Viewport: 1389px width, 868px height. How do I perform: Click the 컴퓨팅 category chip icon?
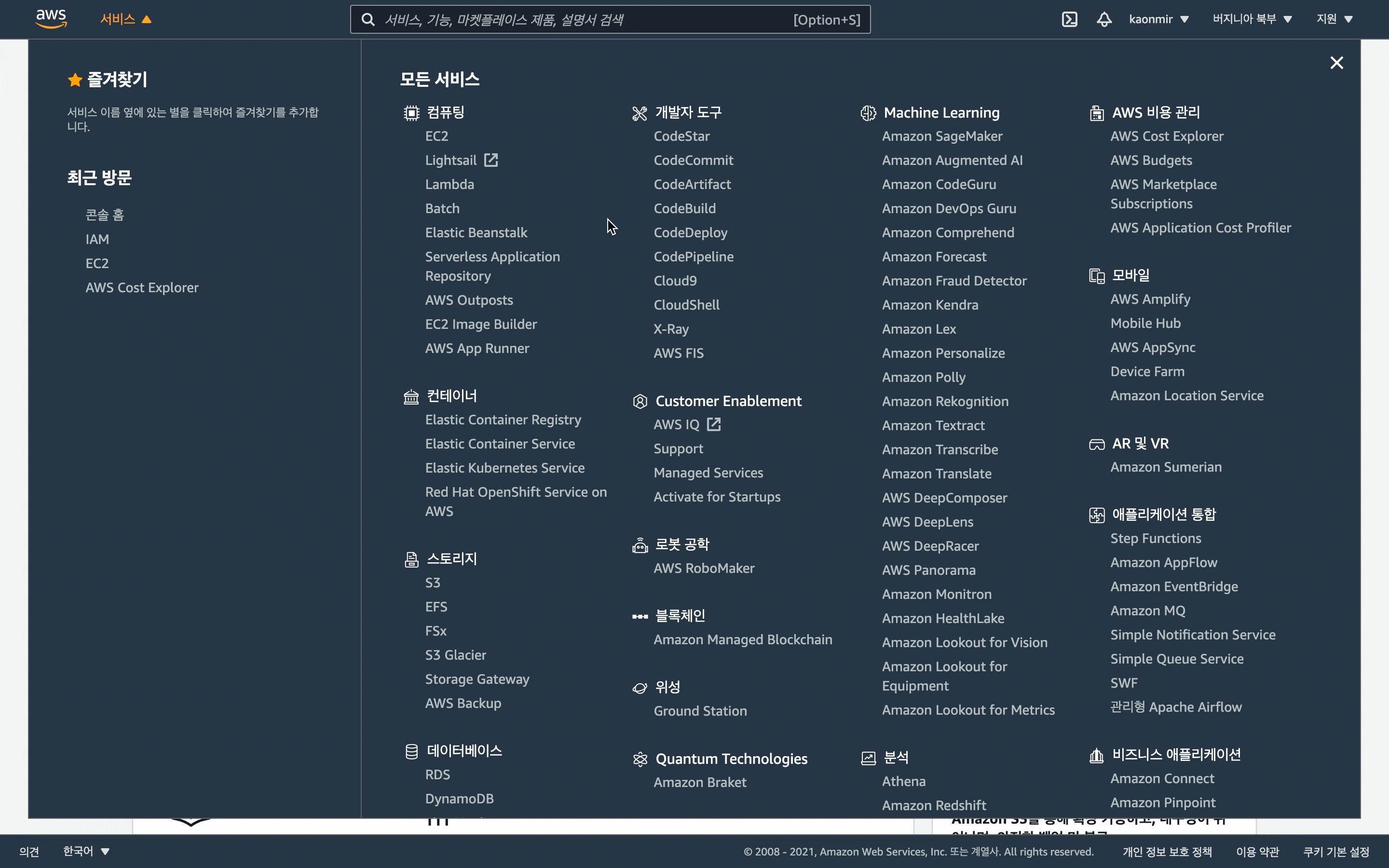(x=411, y=113)
